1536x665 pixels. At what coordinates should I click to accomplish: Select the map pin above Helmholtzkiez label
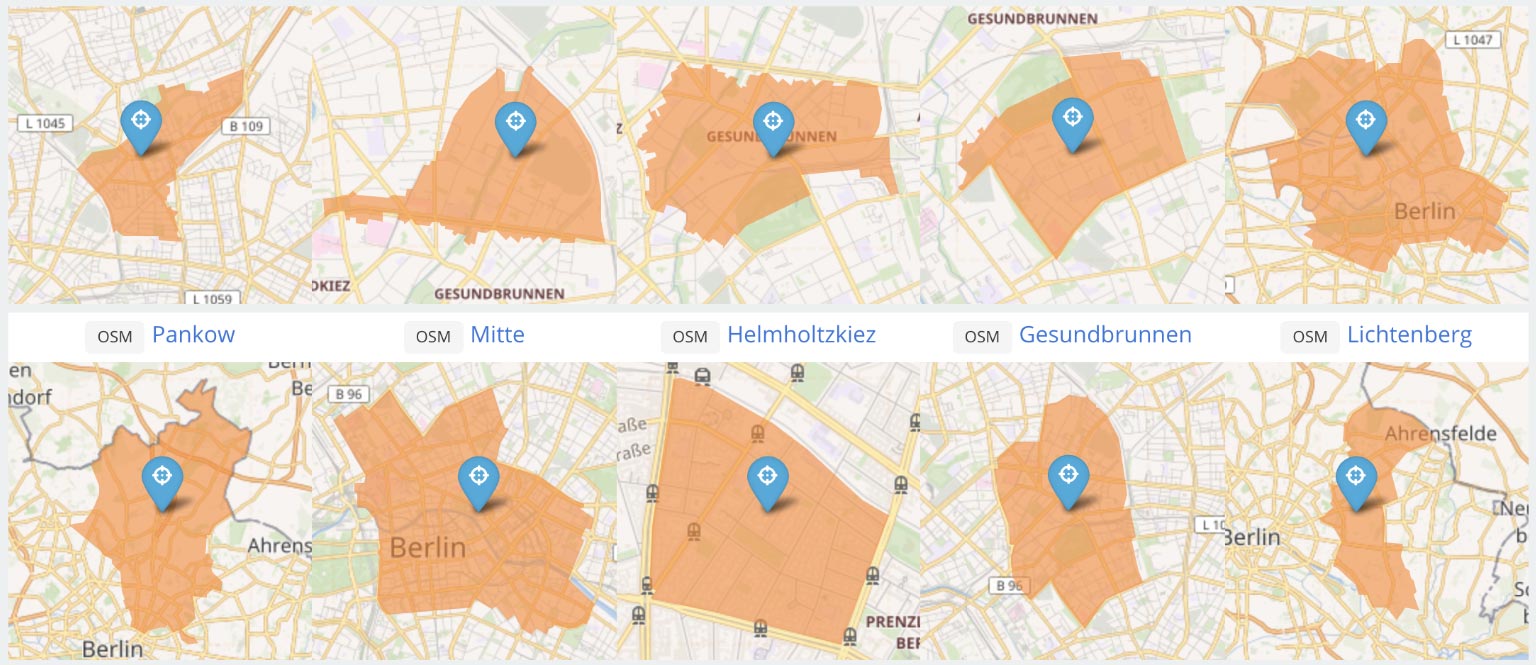[x=772, y=126]
